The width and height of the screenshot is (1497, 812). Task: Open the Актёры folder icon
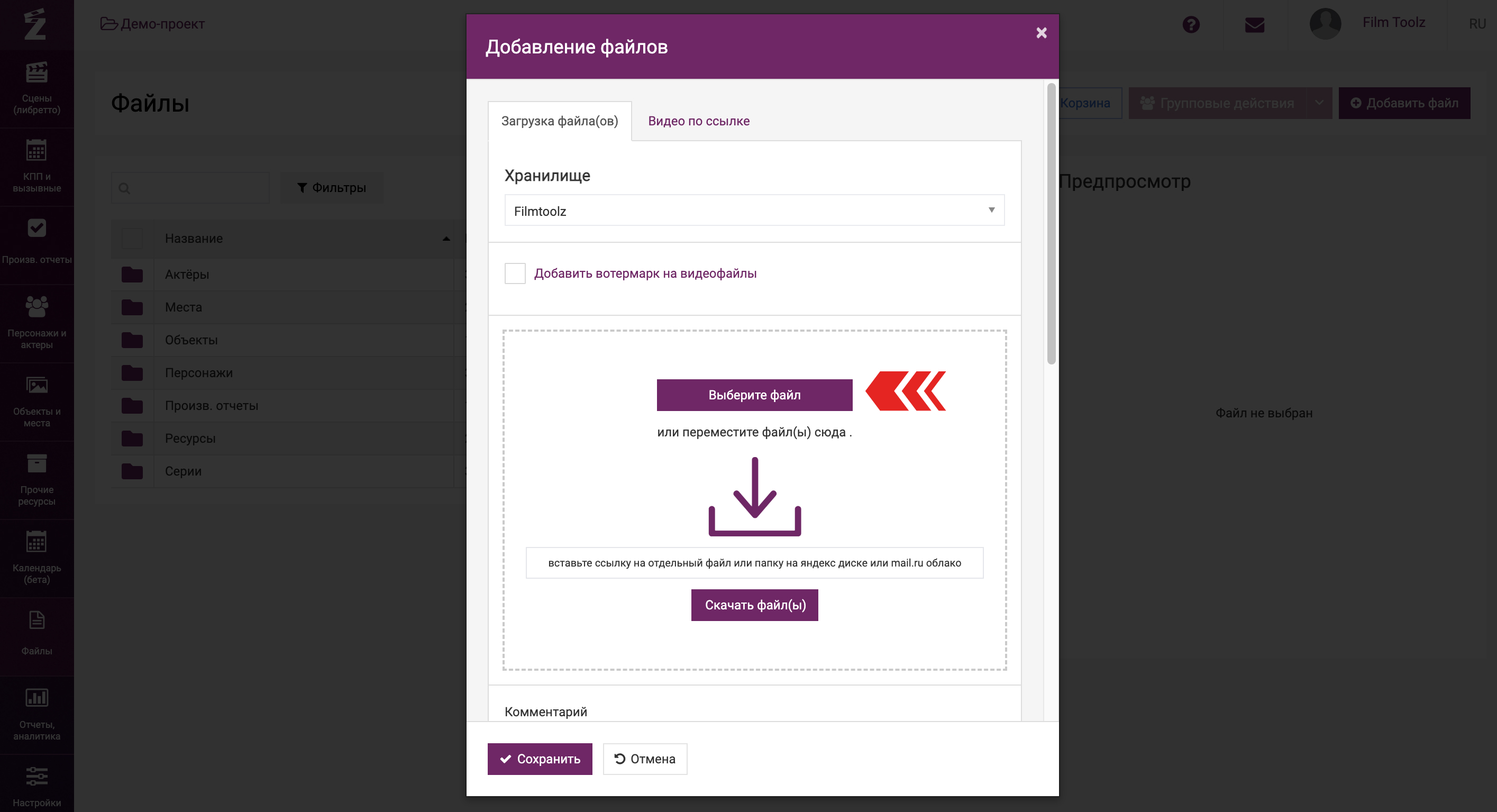132,275
